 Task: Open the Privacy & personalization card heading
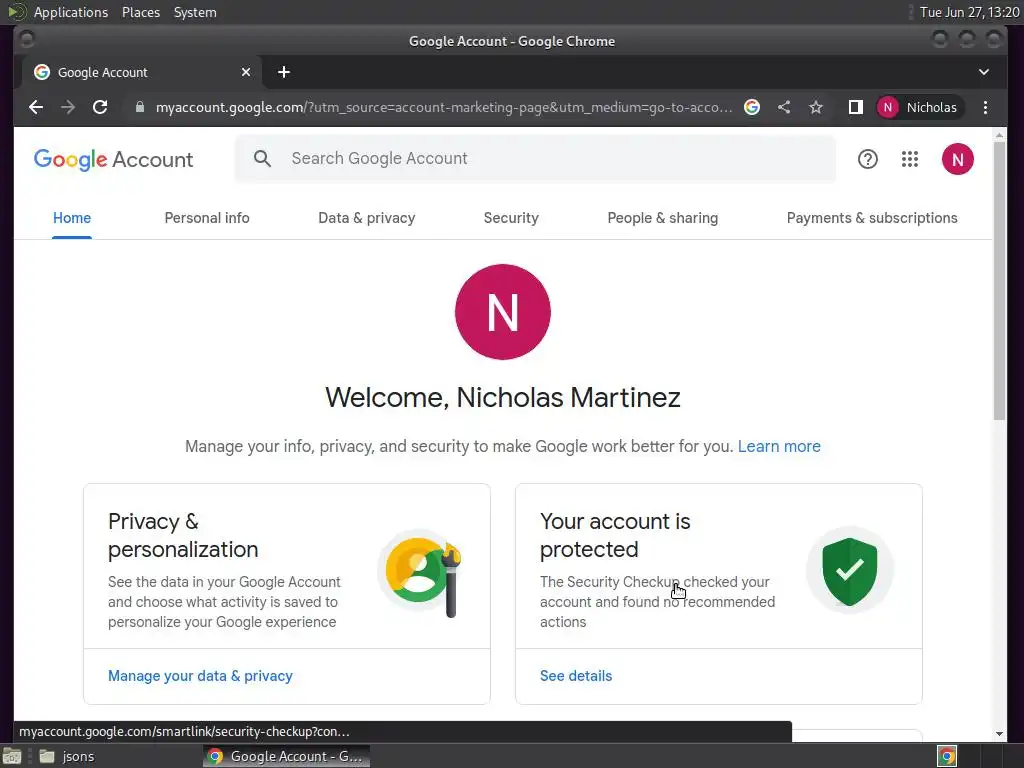point(183,535)
